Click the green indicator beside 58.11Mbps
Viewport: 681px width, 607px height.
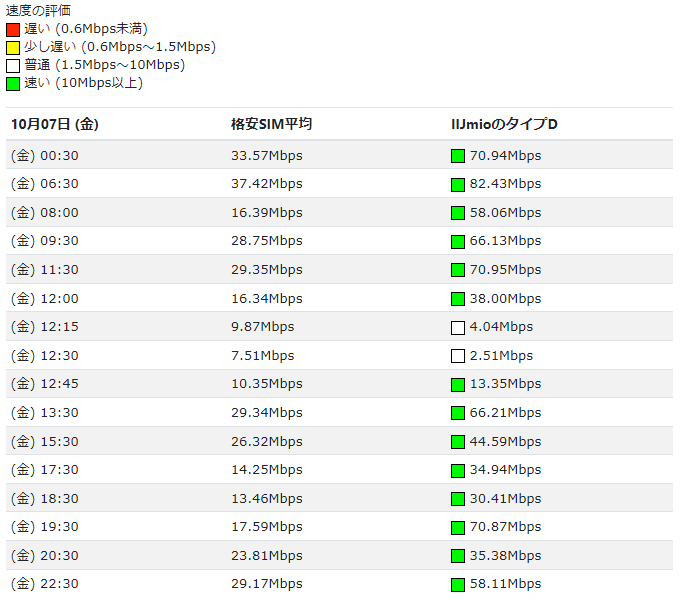[458, 585]
